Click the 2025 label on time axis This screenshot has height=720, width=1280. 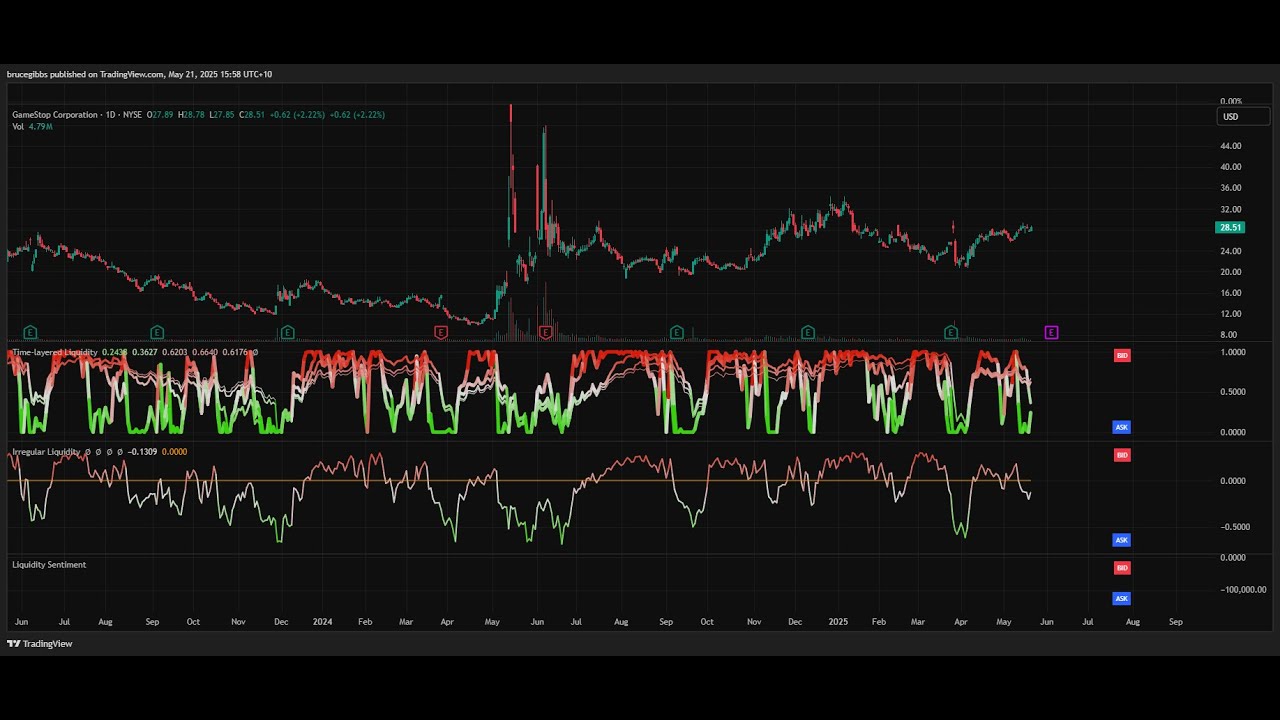click(x=838, y=622)
